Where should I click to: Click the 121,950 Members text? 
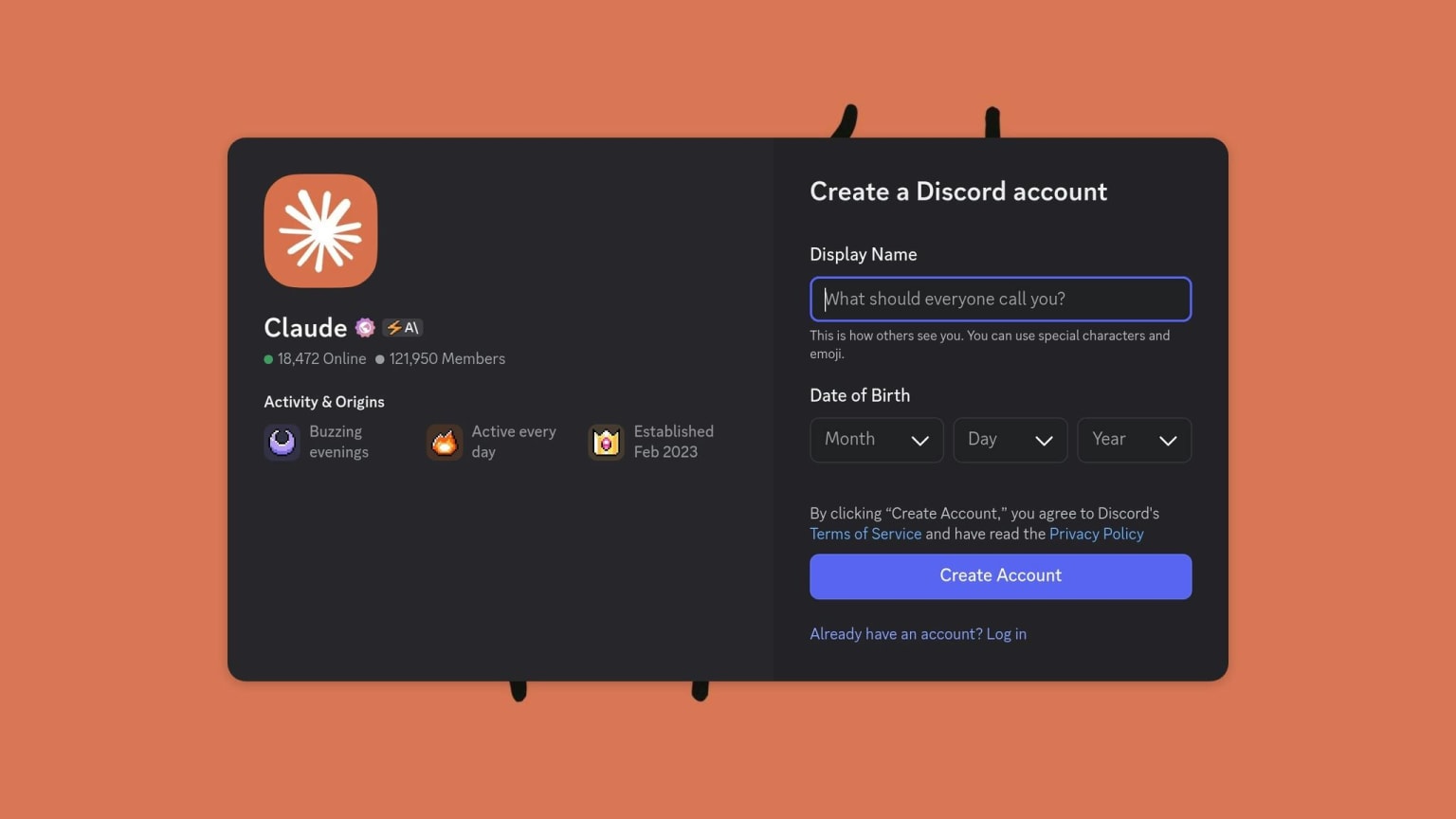tap(447, 359)
